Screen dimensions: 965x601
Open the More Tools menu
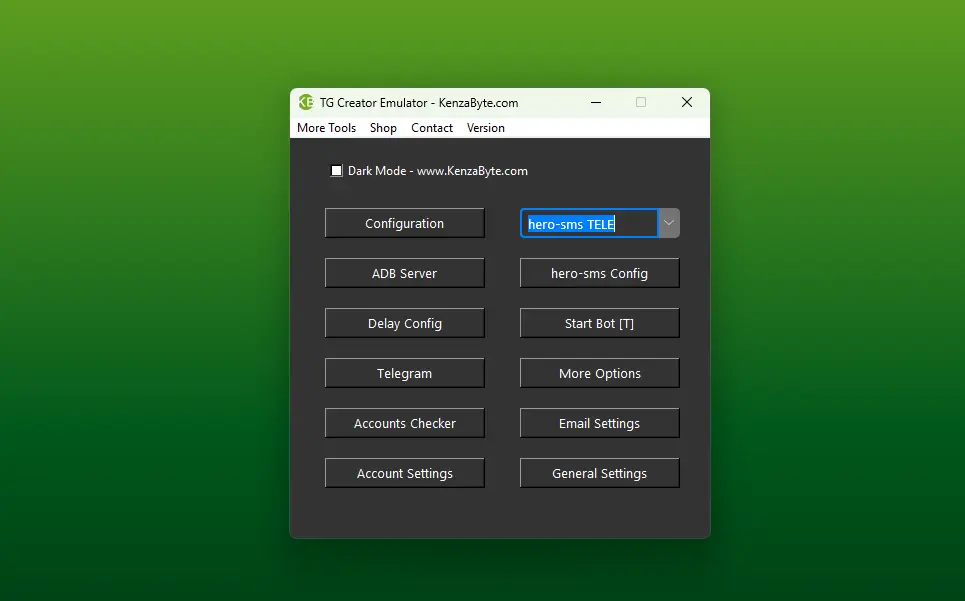326,128
